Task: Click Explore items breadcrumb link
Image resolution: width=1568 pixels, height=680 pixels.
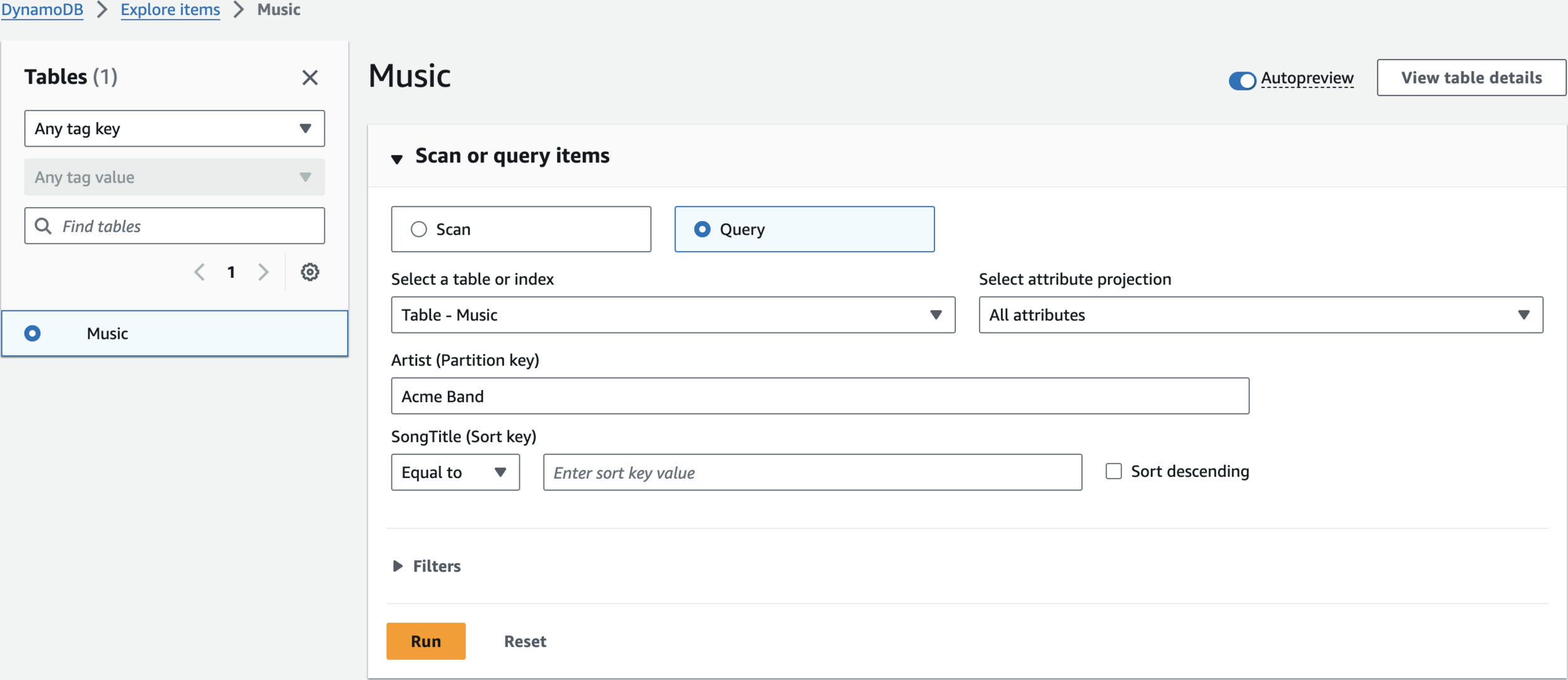Action: coord(170,10)
